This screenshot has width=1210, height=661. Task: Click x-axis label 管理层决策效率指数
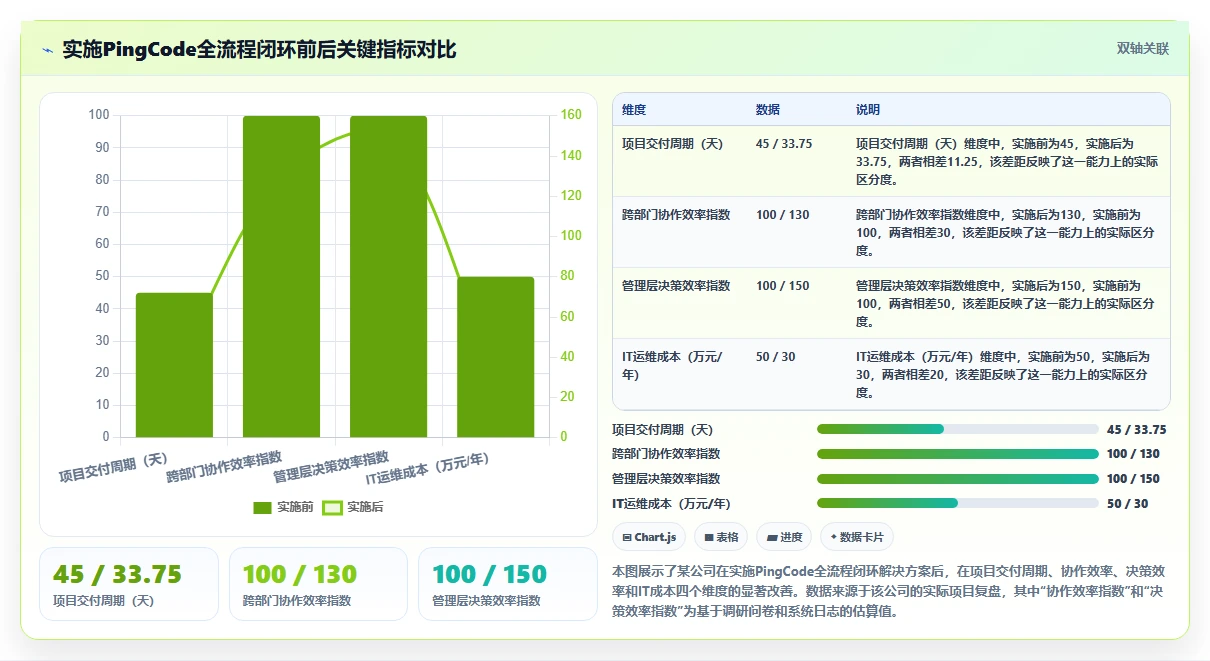[x=331, y=467]
